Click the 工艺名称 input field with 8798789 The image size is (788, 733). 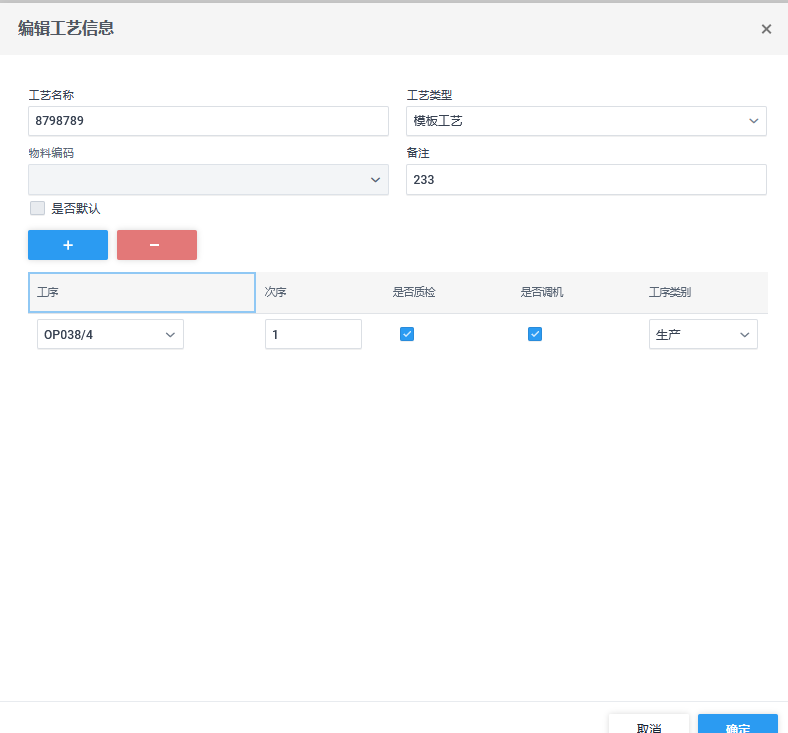pyautogui.click(x=208, y=121)
